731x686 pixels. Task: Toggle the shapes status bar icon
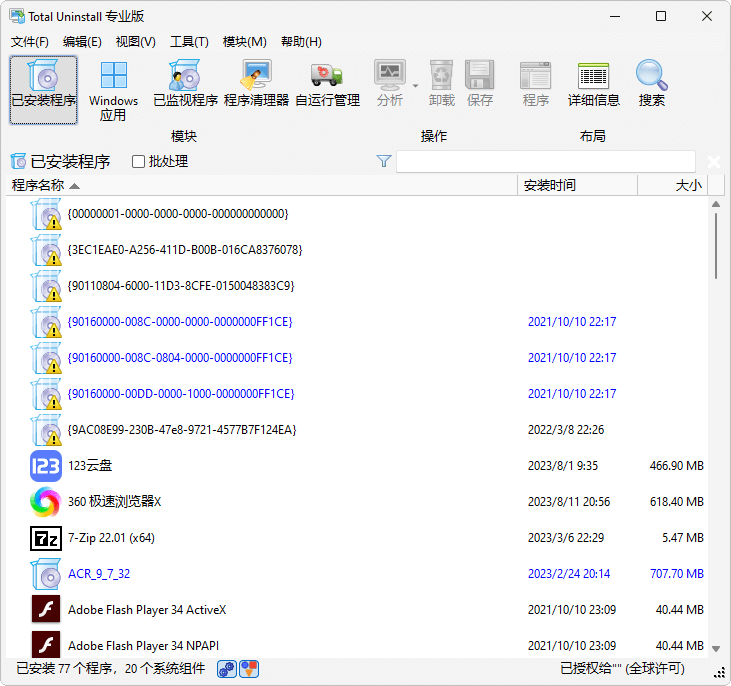(x=249, y=669)
